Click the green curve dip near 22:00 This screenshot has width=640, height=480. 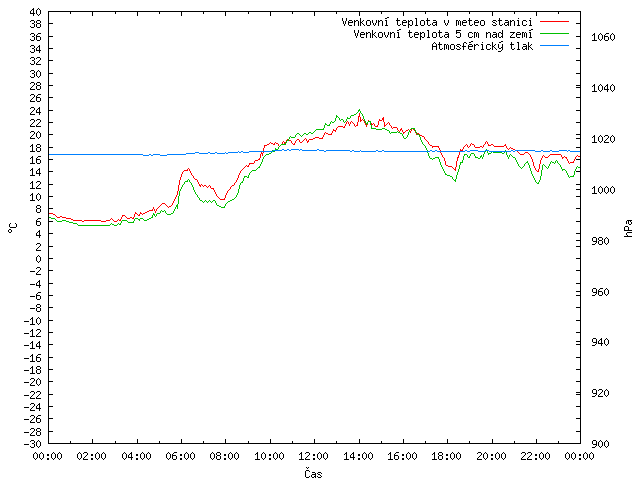coord(538,183)
